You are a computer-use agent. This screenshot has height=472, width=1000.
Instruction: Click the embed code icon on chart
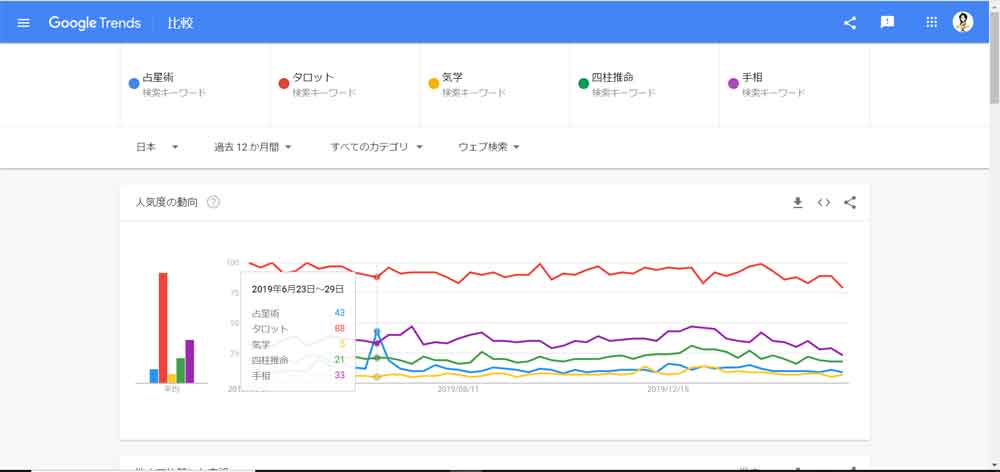824,203
